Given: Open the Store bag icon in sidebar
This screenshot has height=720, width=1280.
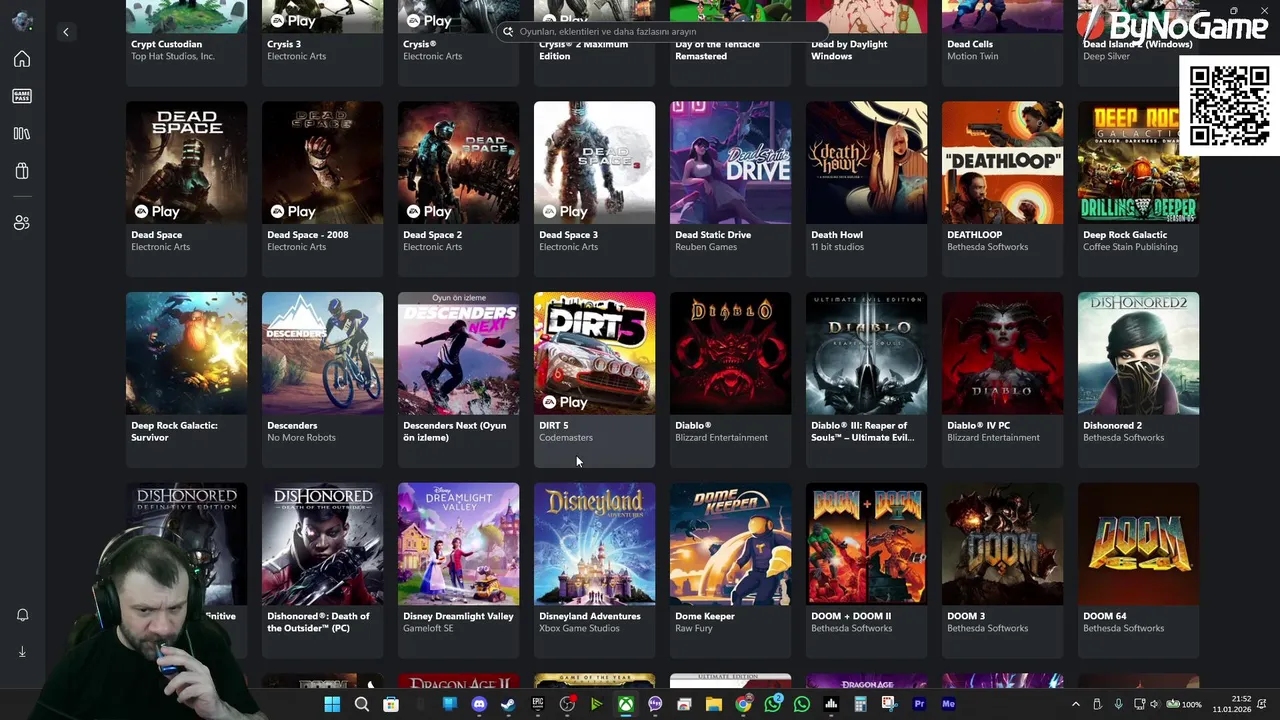Looking at the screenshot, I should click(x=22, y=171).
